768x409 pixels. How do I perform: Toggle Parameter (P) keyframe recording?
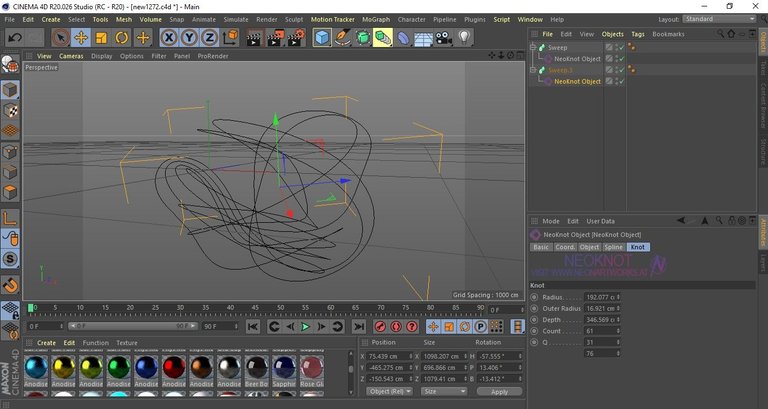480,327
